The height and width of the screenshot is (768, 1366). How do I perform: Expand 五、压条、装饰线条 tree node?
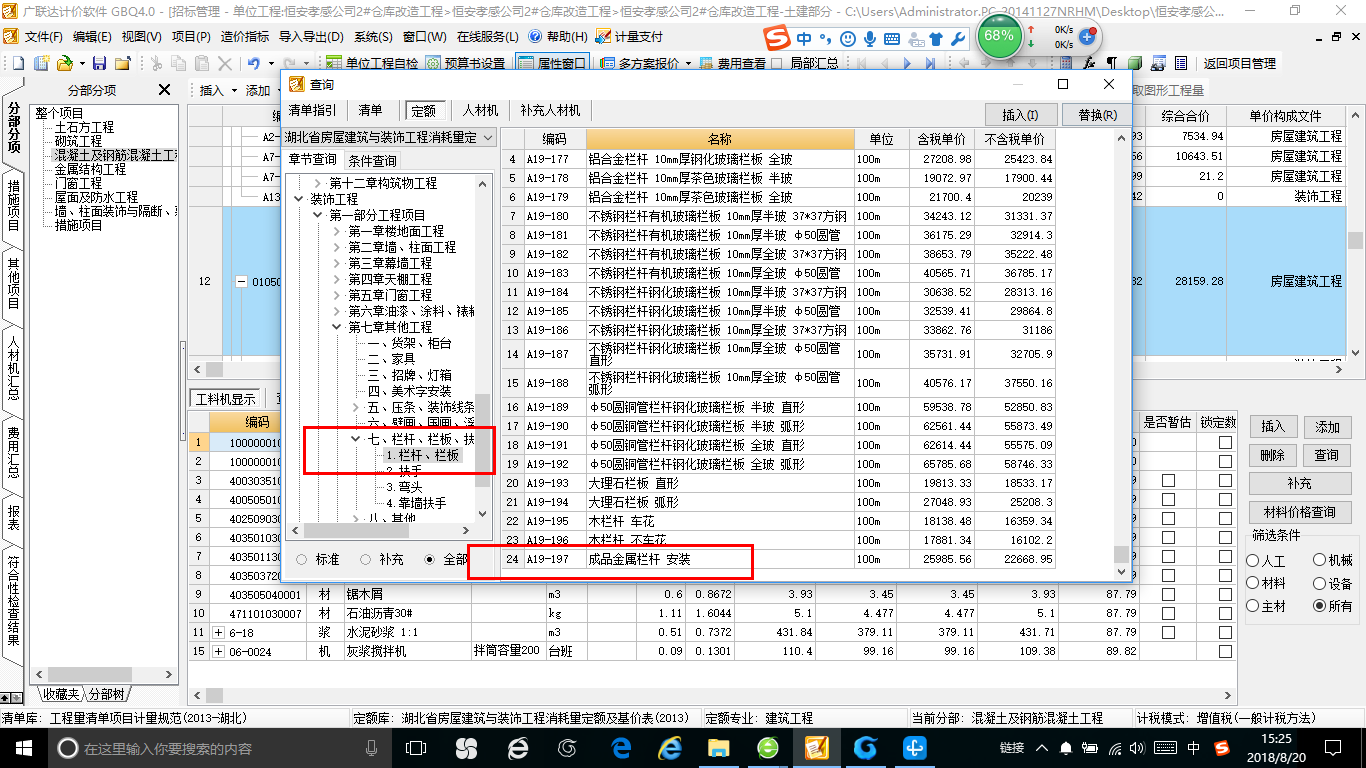tap(356, 407)
